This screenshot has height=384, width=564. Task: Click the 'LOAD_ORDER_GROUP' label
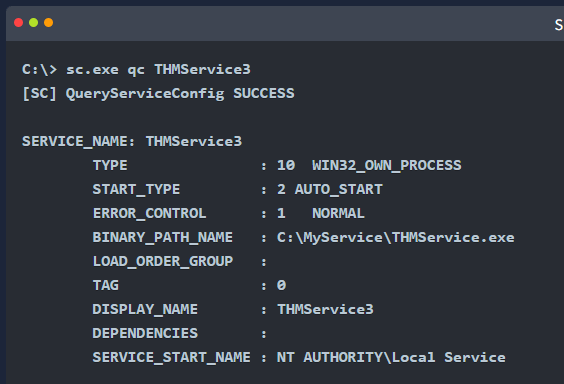point(163,261)
